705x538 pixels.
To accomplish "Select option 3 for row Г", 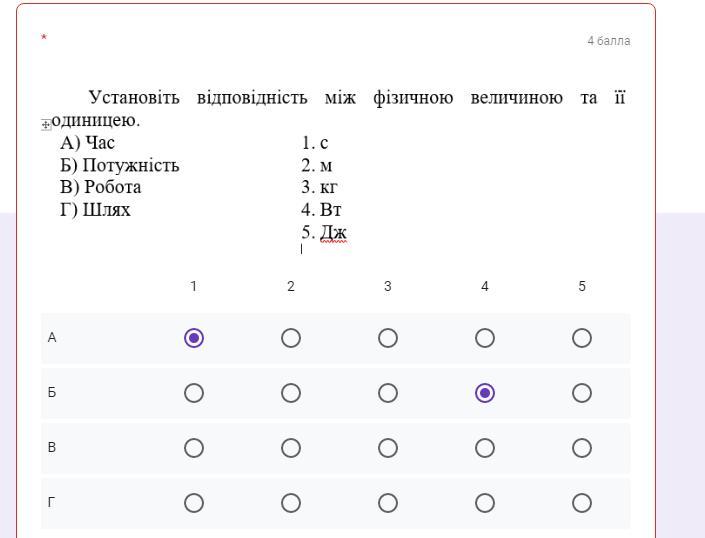I will coord(388,503).
